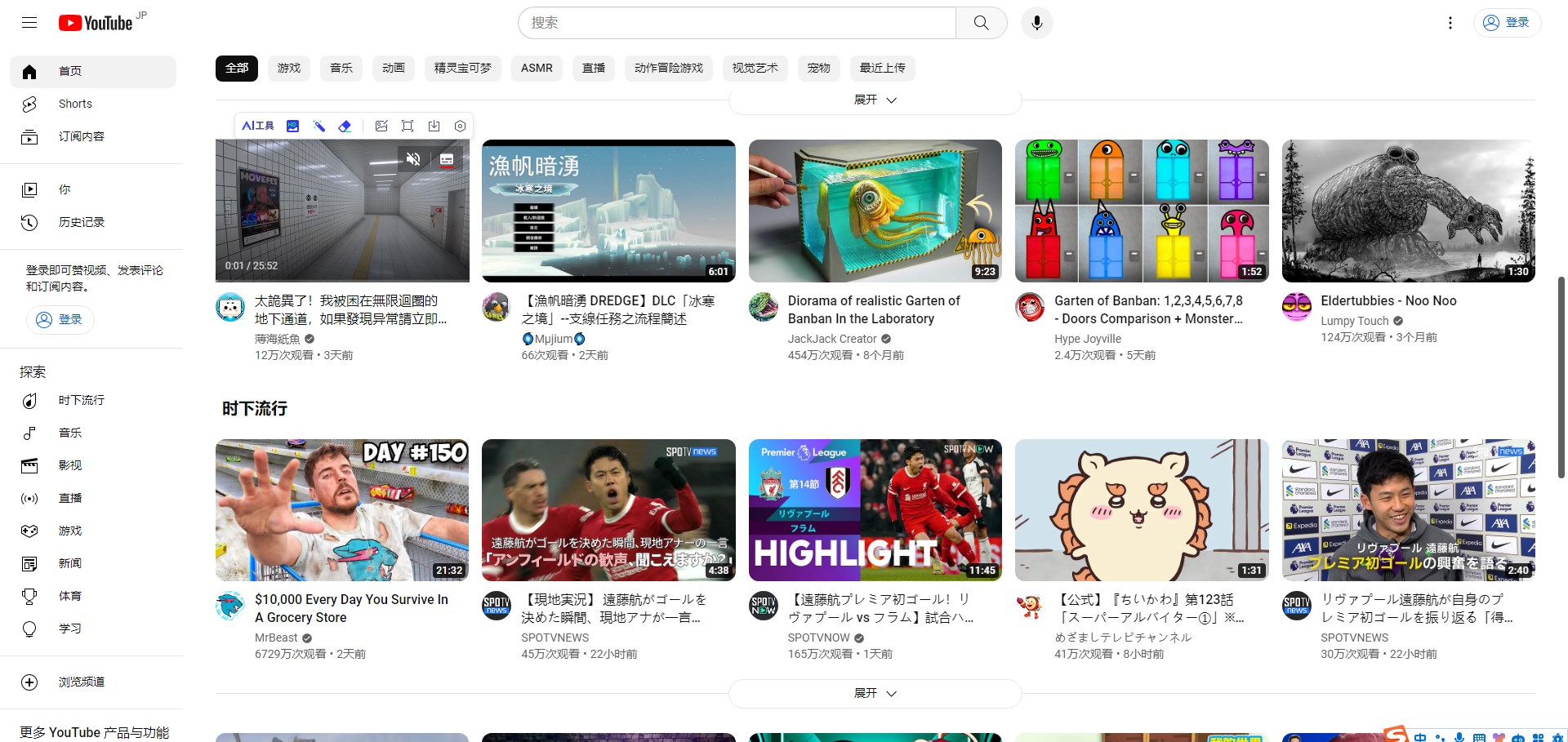This screenshot has width=1568, height=742.
Task: Expand the upper 展开 section
Action: [x=875, y=100]
